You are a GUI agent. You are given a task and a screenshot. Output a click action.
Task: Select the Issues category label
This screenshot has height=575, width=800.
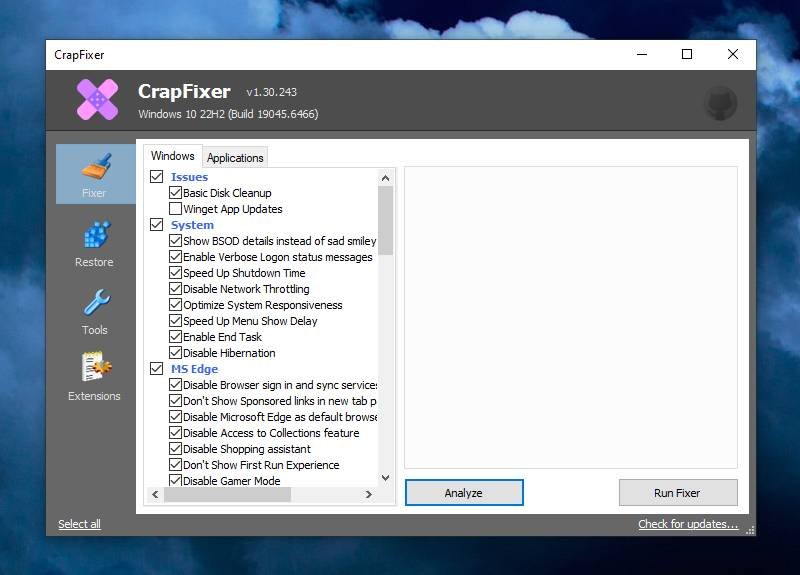click(189, 177)
